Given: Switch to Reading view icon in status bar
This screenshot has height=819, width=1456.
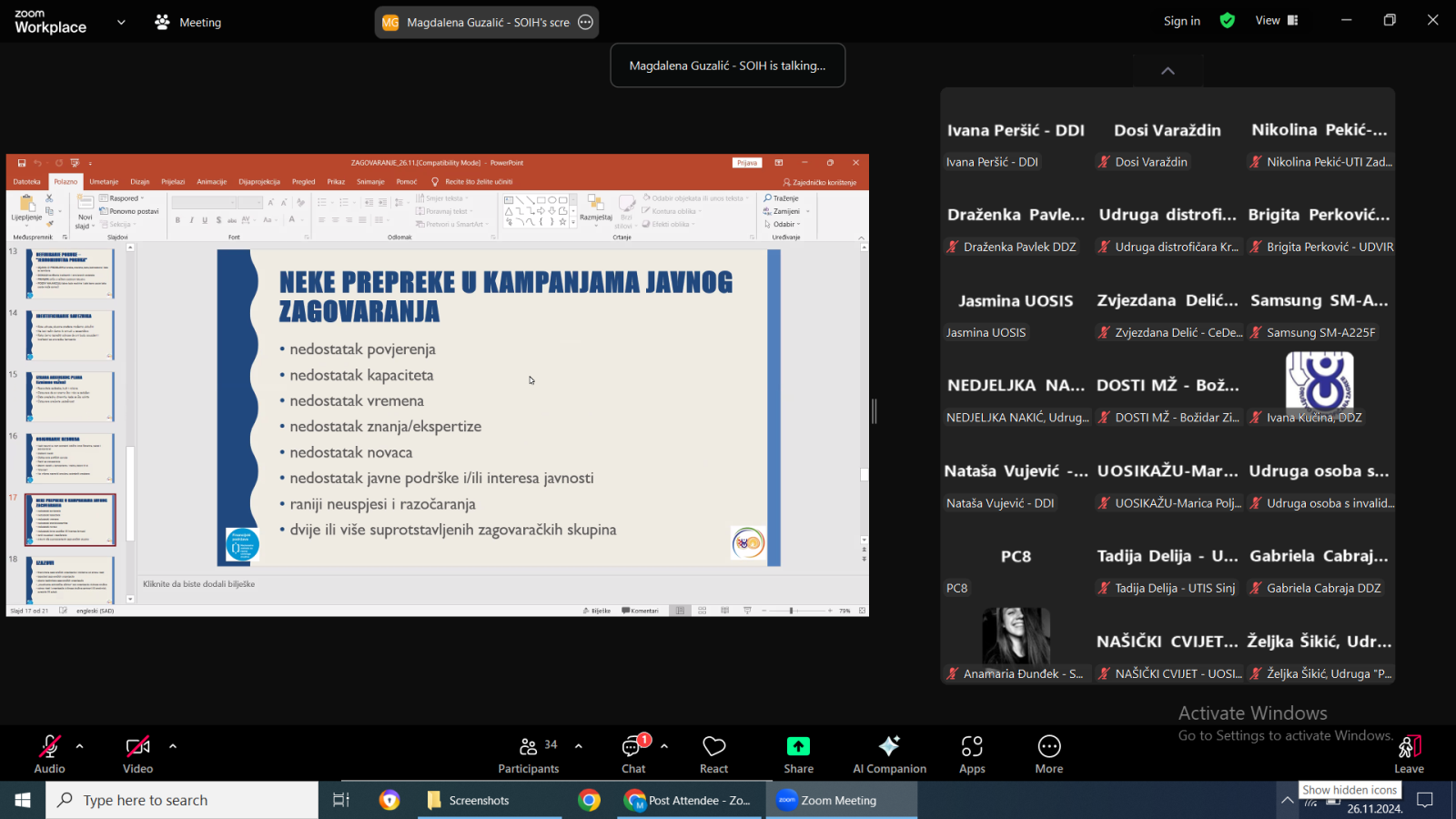Looking at the screenshot, I should click(x=724, y=611).
